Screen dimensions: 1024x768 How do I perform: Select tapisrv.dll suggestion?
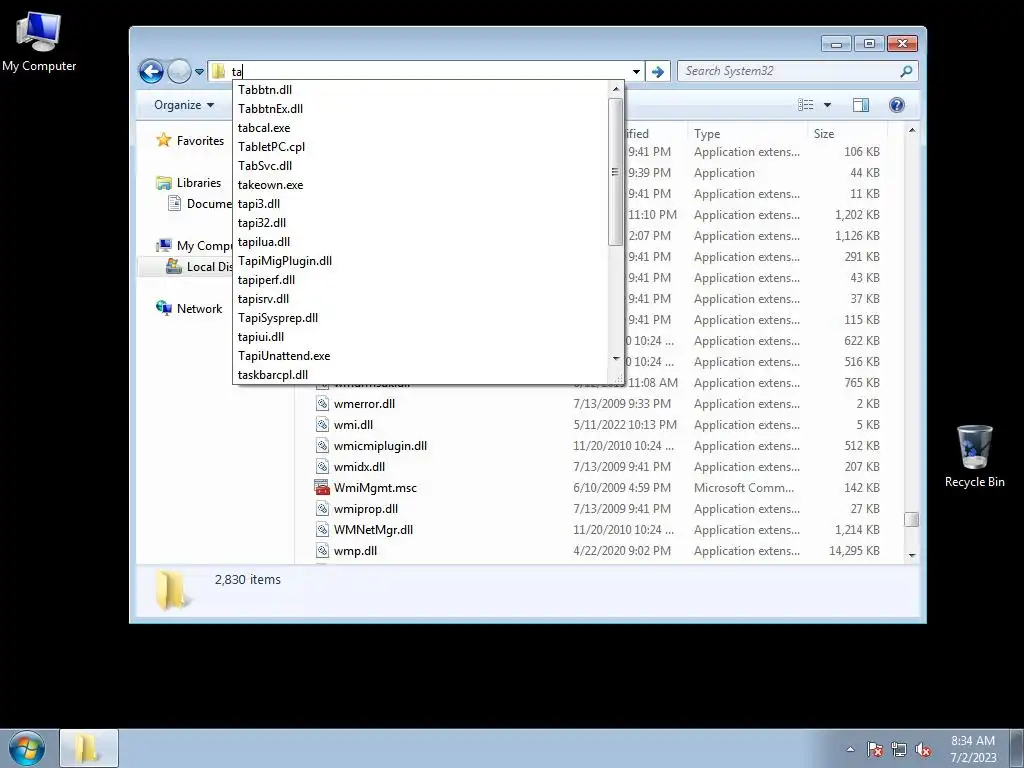click(421, 298)
